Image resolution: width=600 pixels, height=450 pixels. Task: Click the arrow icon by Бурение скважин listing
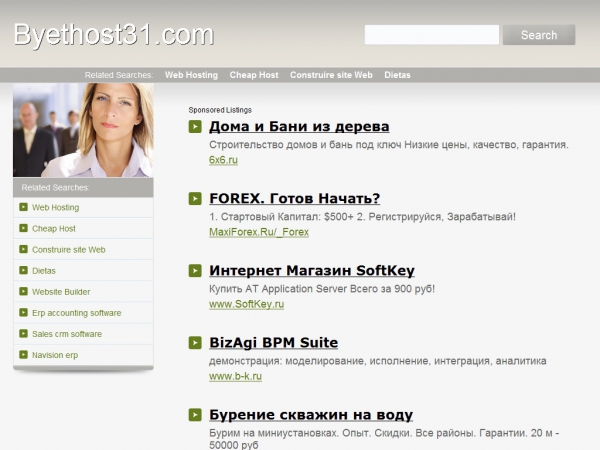(195, 415)
